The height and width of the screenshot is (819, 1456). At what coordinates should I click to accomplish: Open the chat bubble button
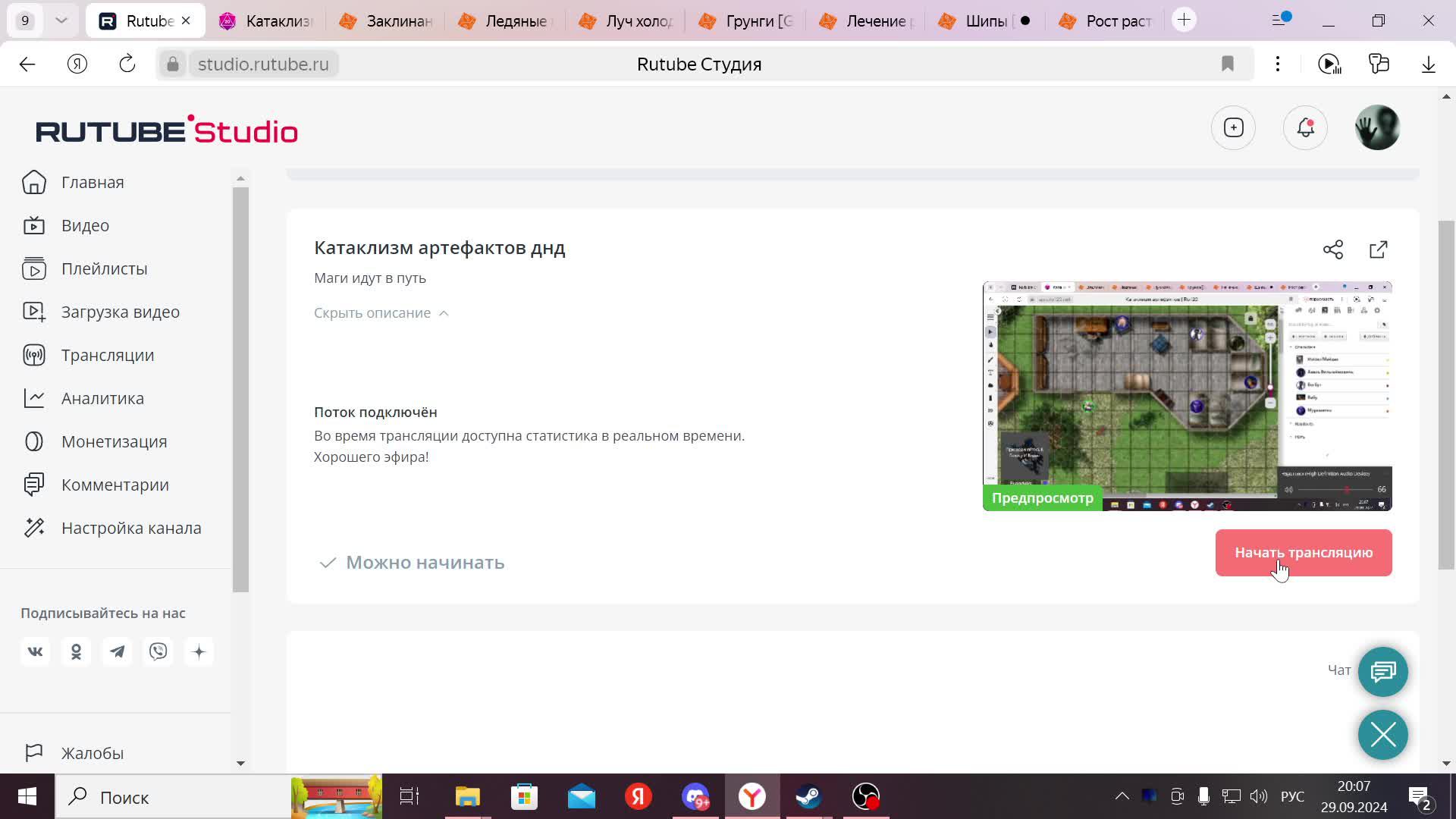tap(1382, 671)
